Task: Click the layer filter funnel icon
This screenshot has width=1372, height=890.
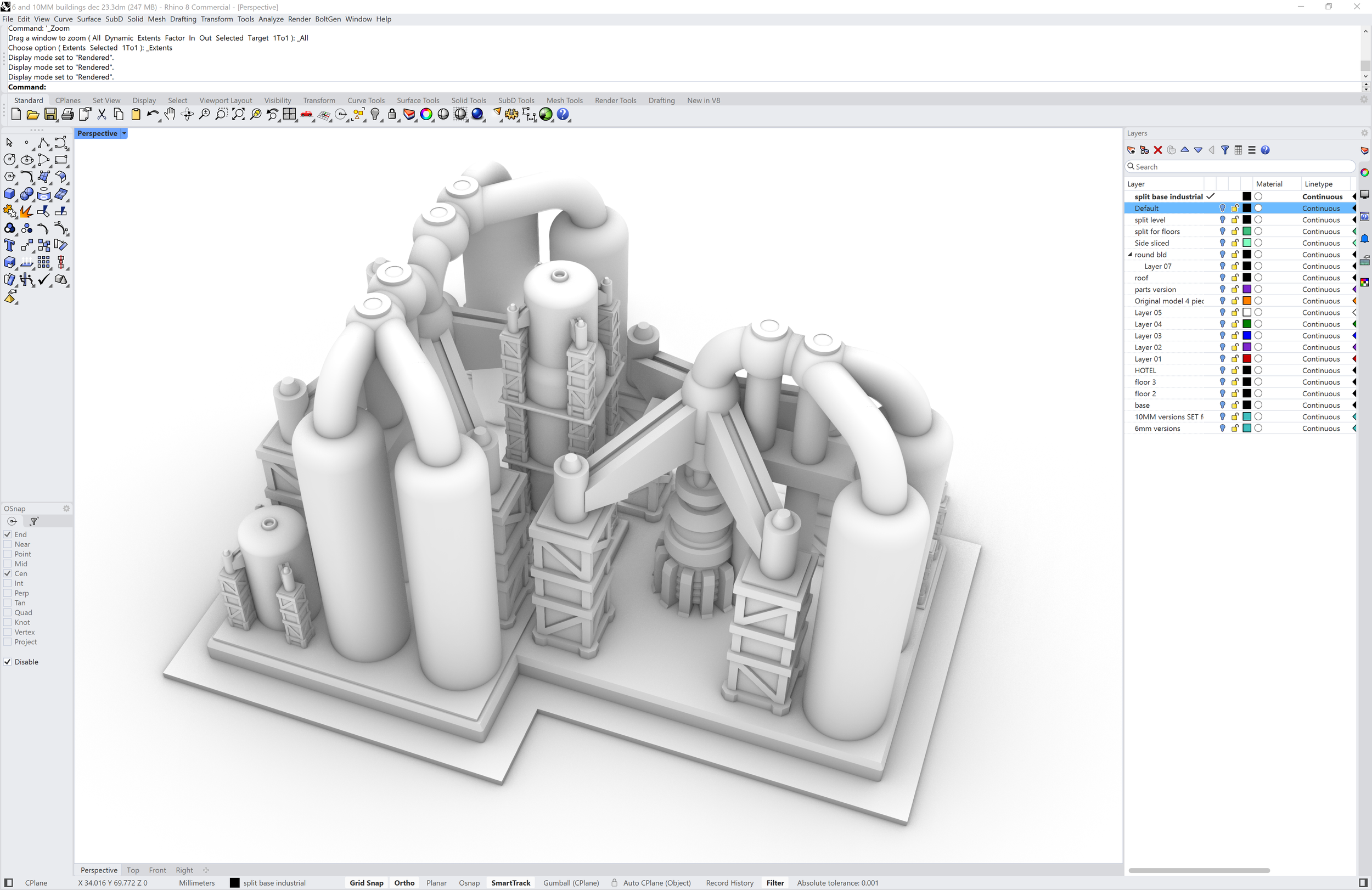Action: pos(1225,150)
